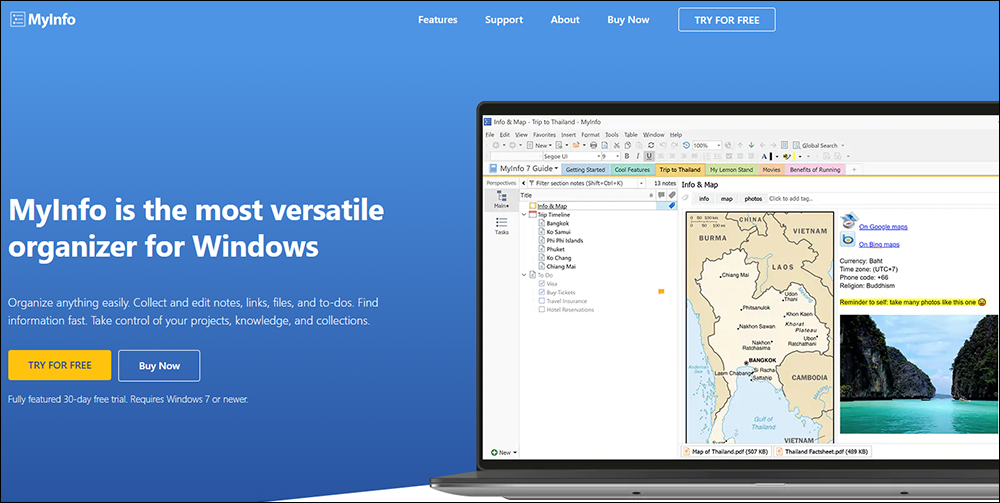Open the Segoe UI font dropdown
Viewport: 1000px width, 503px height.
[598, 156]
